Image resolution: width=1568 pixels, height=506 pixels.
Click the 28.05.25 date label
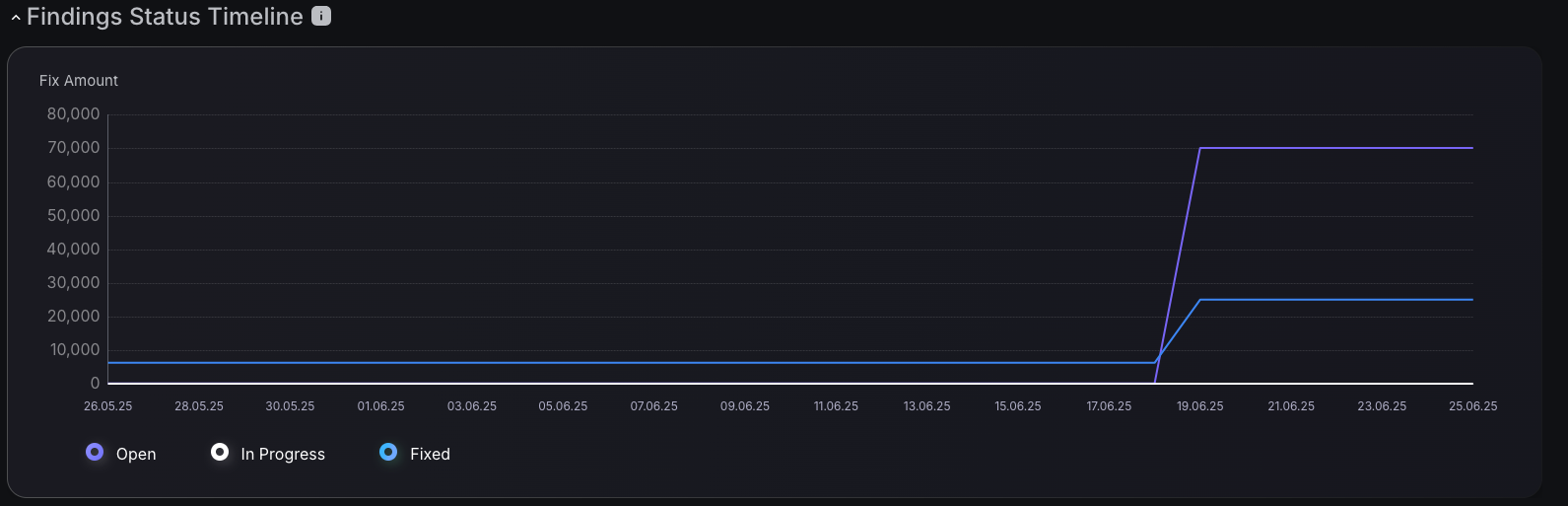(199, 406)
